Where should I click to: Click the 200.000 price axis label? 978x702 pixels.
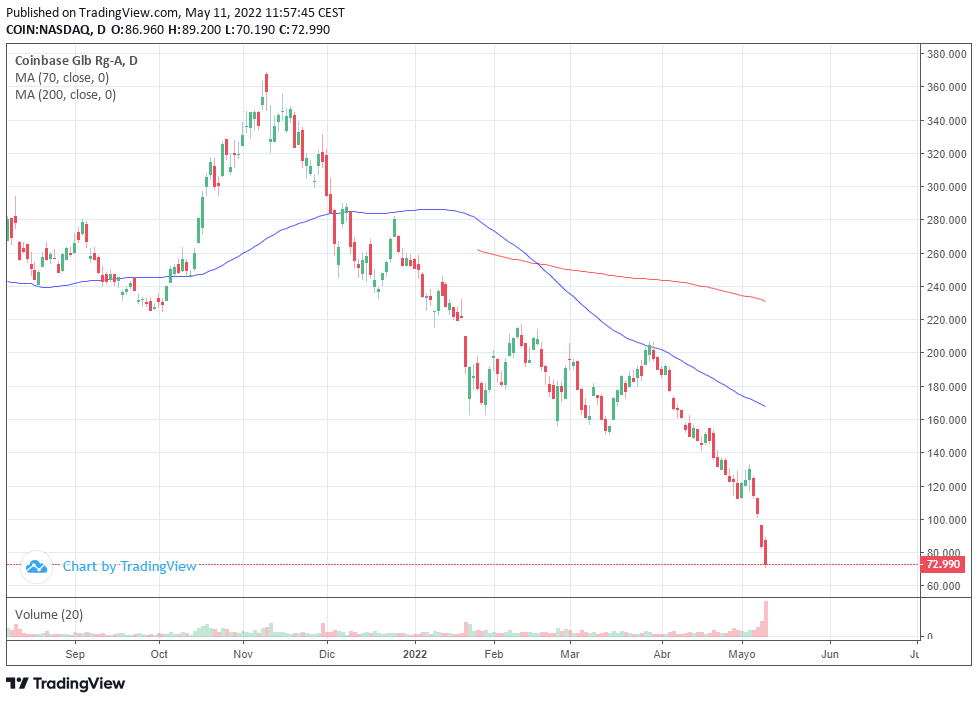[x=946, y=353]
